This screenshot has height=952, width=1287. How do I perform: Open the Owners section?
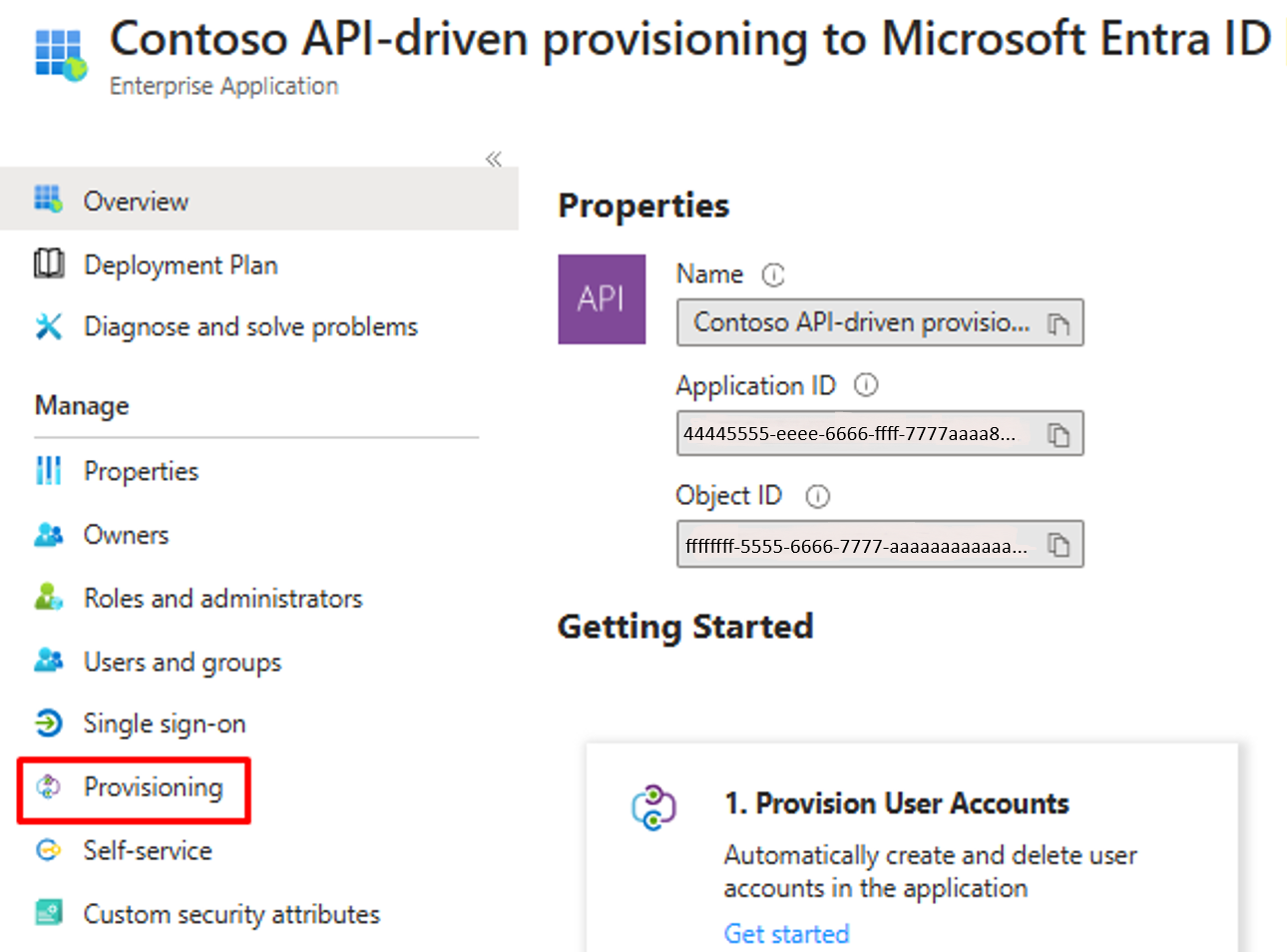(x=126, y=535)
